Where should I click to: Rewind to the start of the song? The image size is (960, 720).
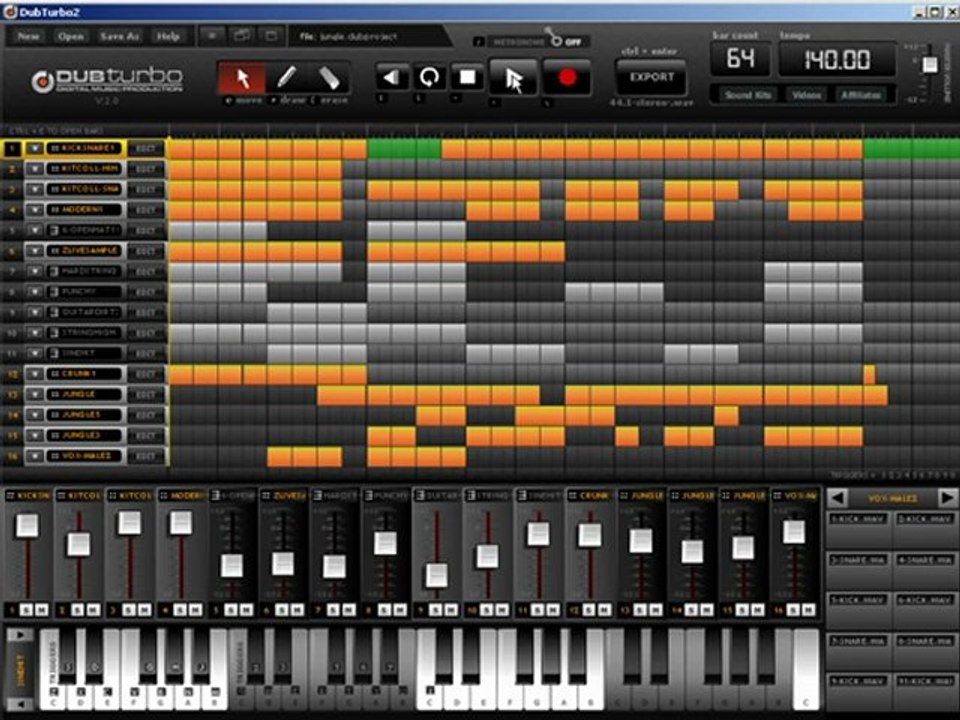pos(392,78)
